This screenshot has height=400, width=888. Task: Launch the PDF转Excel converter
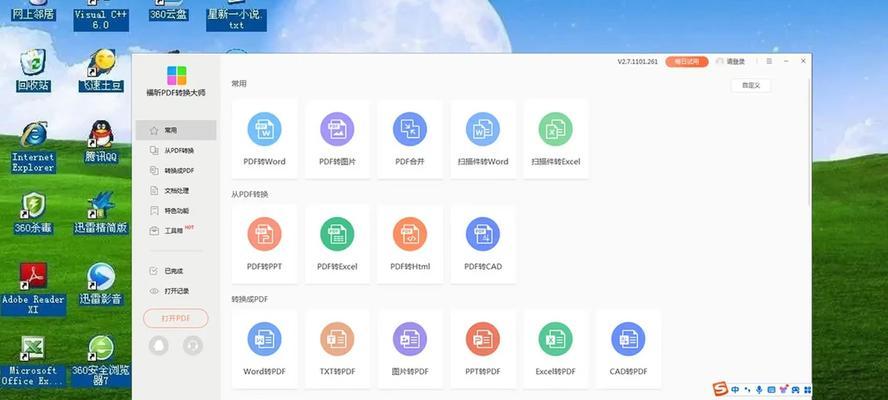click(337, 244)
